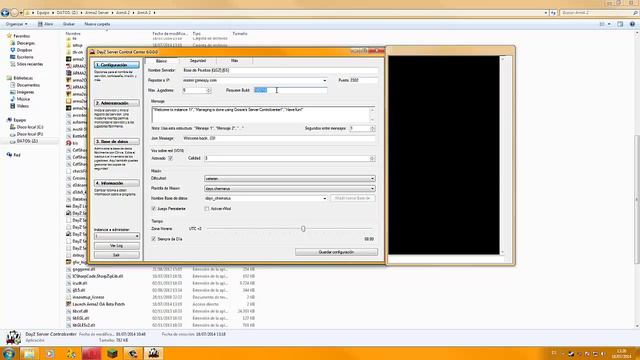Toggle the Siempre de Día checkbox
640x360 pixels.
pyautogui.click(x=154, y=239)
